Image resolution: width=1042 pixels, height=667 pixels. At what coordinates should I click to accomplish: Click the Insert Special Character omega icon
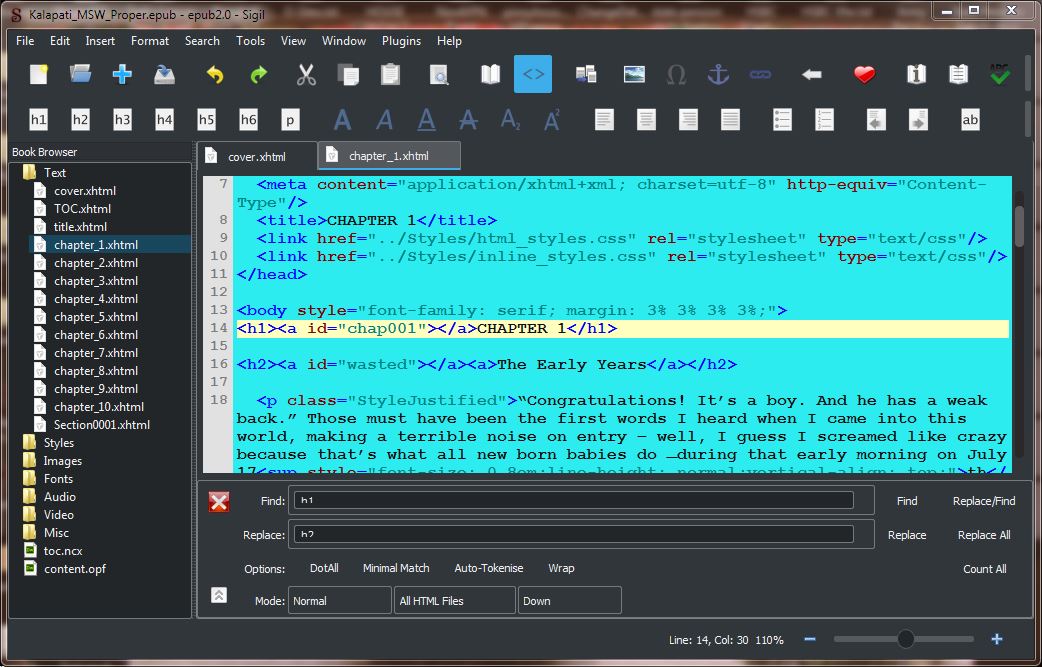tap(676, 75)
